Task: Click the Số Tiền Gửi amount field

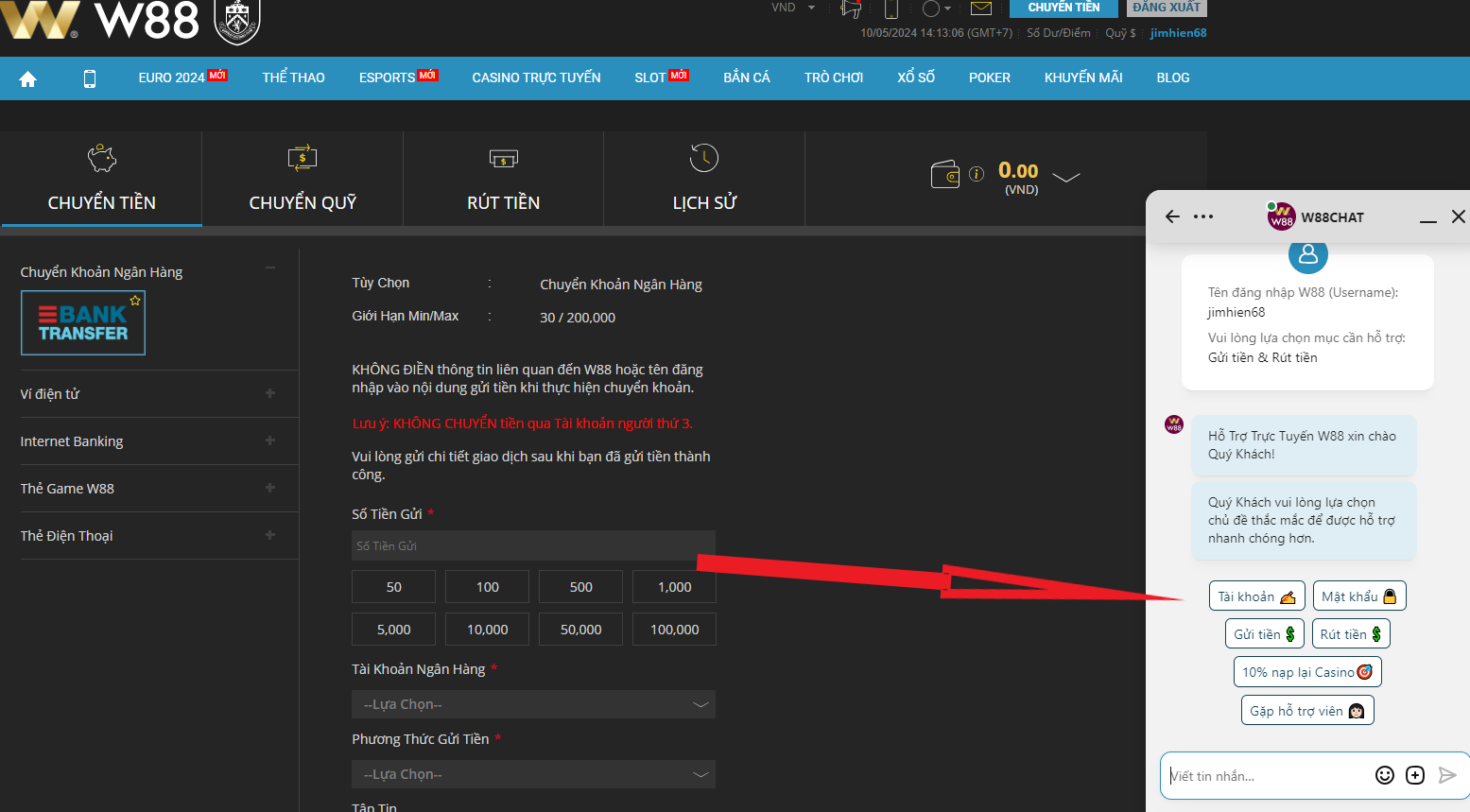Action: (533, 545)
